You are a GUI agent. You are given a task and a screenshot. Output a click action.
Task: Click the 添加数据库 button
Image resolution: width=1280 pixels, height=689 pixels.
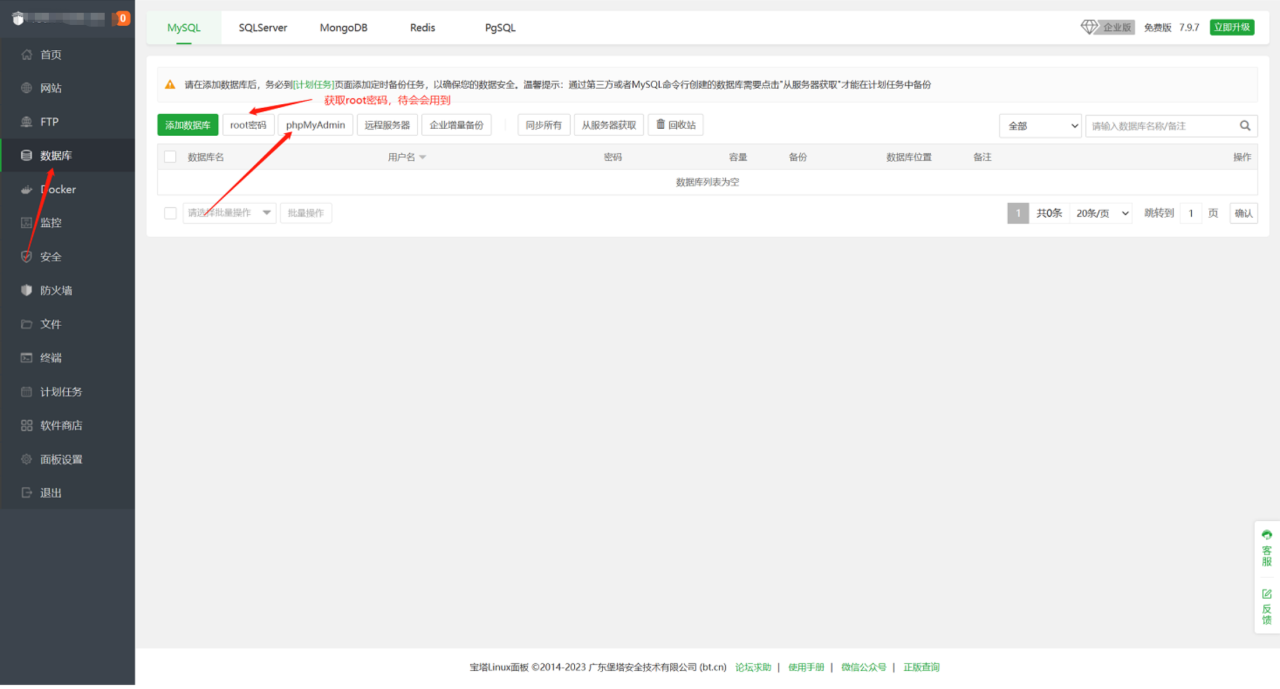(x=188, y=125)
